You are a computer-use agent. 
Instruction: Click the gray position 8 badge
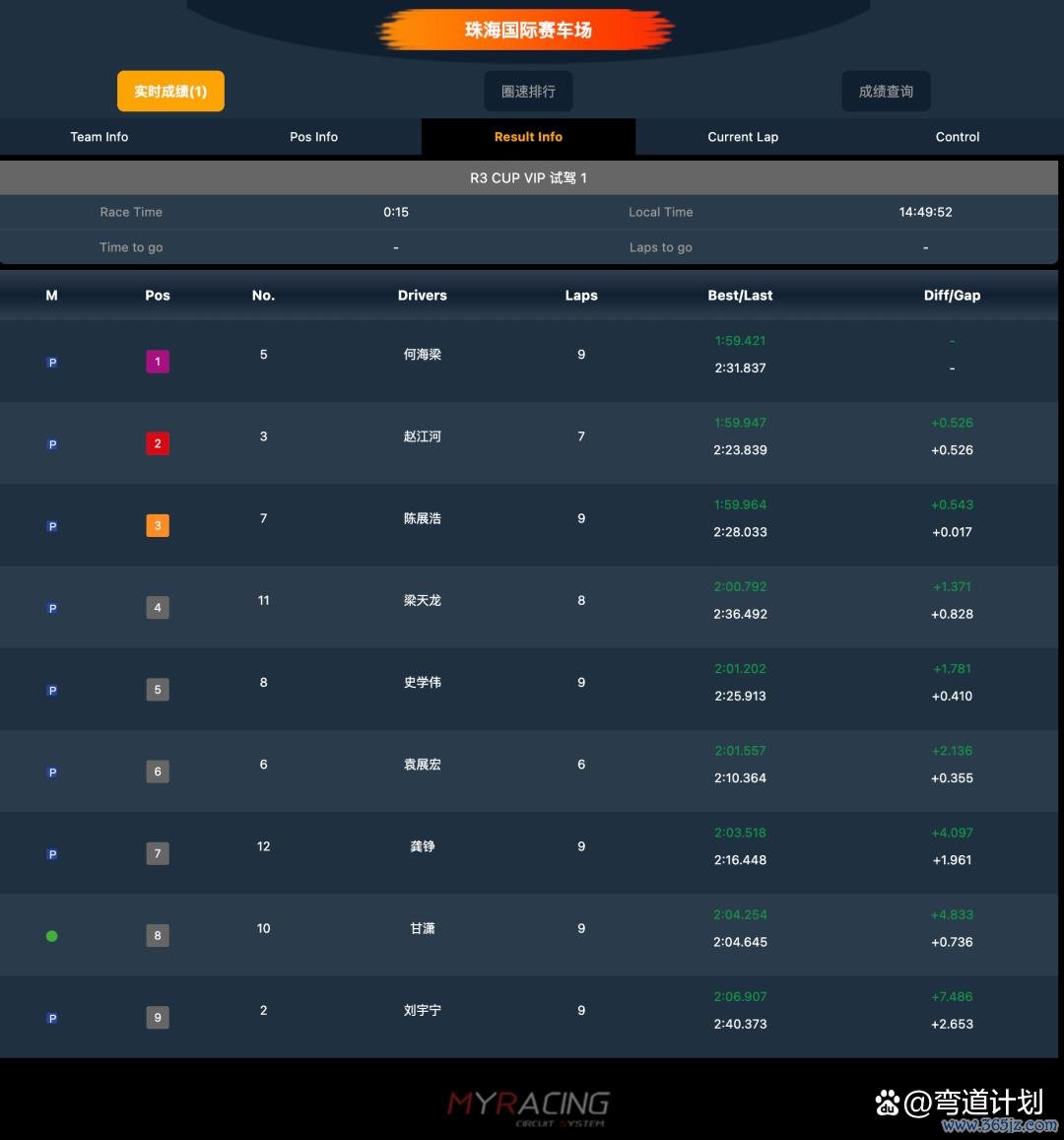pos(158,936)
